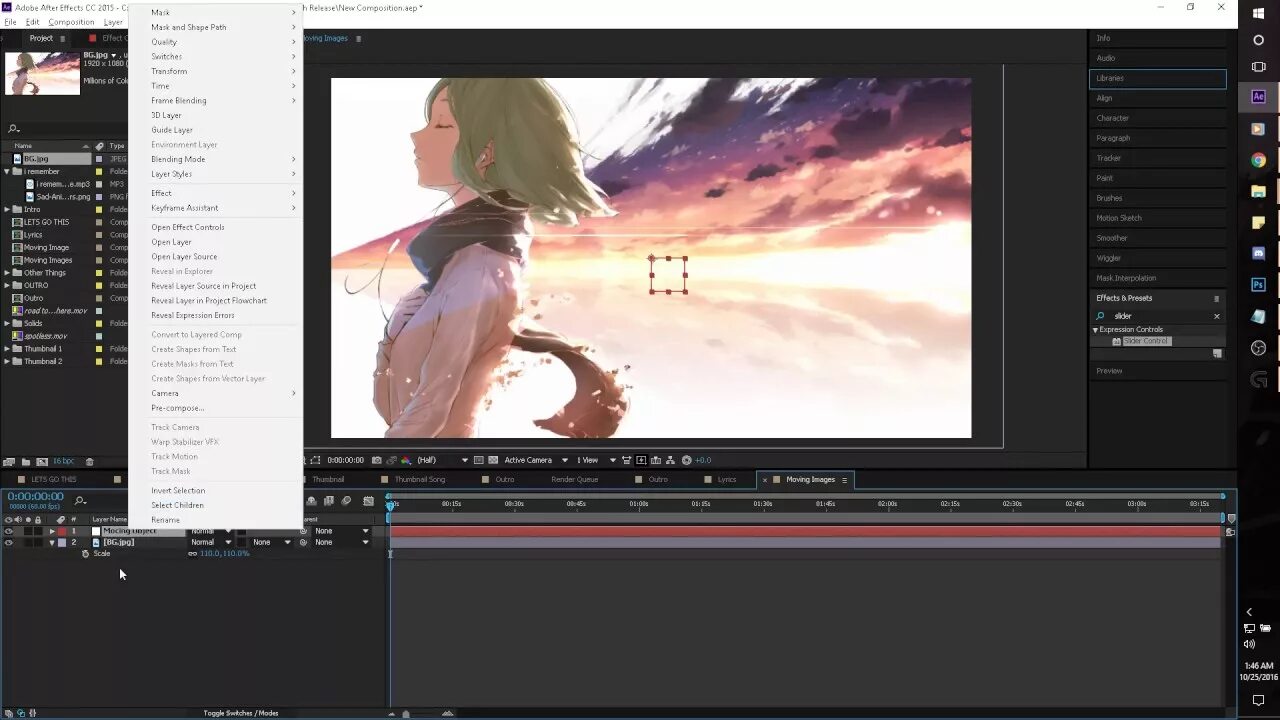The image size is (1280, 720).
Task: Expand the Thumbnail 1 folder
Action: click(7, 349)
